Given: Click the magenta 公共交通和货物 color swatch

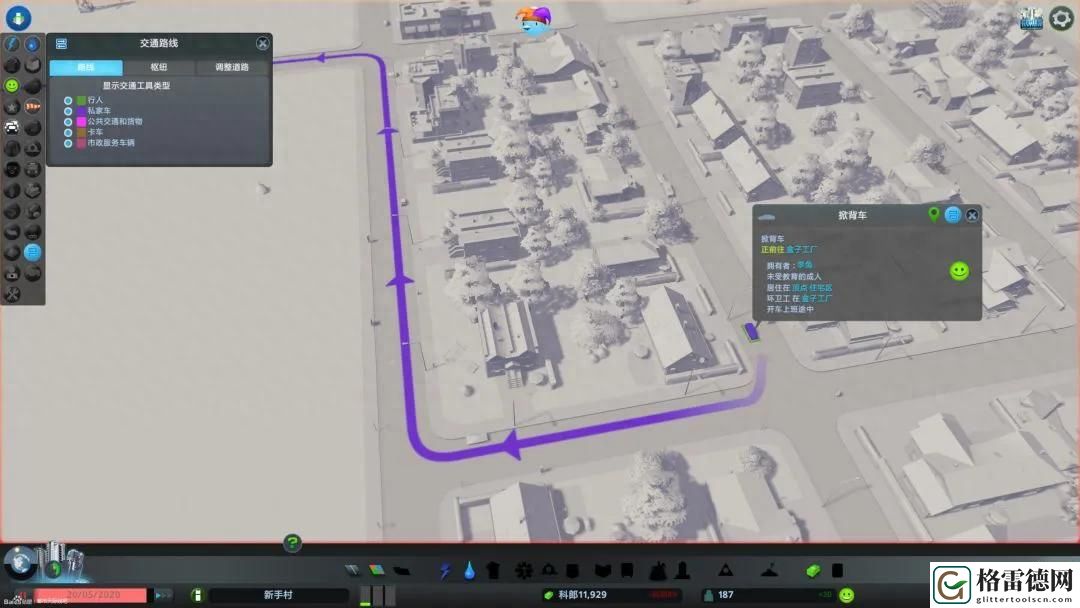Looking at the screenshot, I should (81, 122).
